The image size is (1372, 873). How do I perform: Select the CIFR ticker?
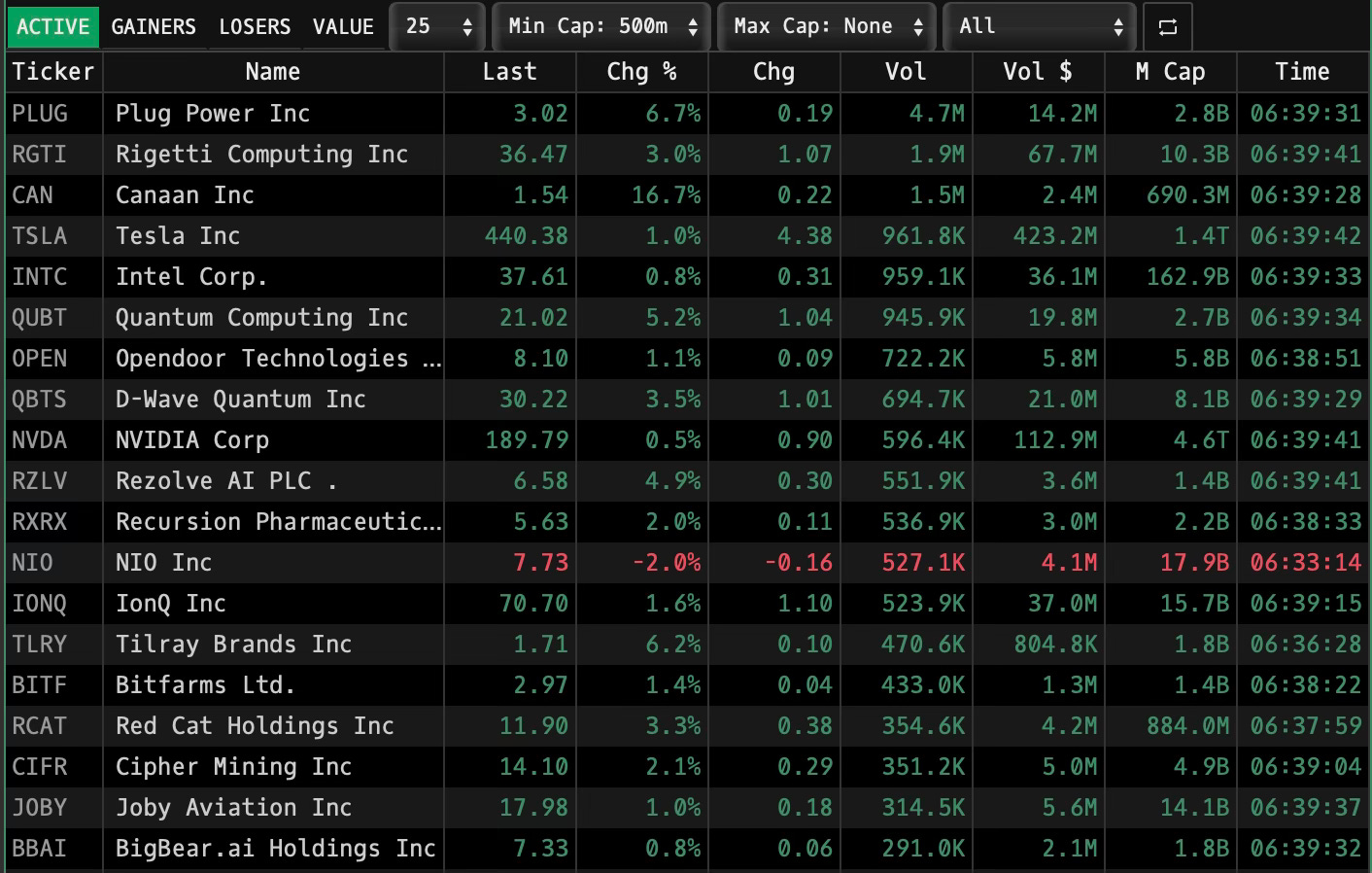coord(40,767)
